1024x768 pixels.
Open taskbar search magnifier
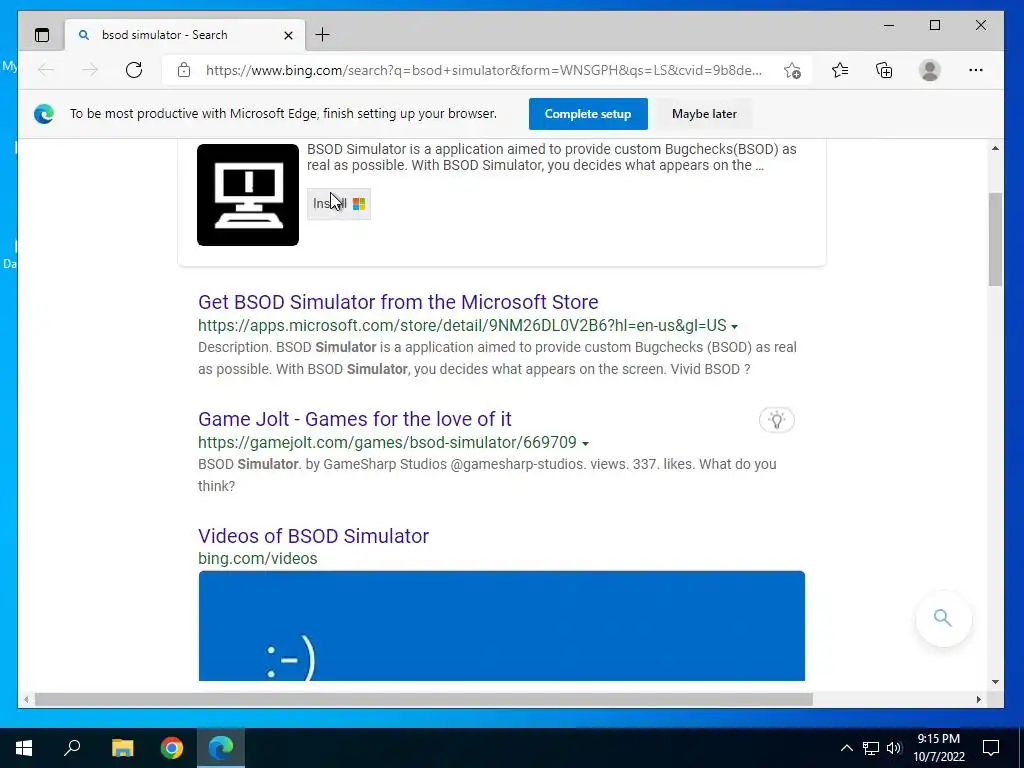coord(72,748)
